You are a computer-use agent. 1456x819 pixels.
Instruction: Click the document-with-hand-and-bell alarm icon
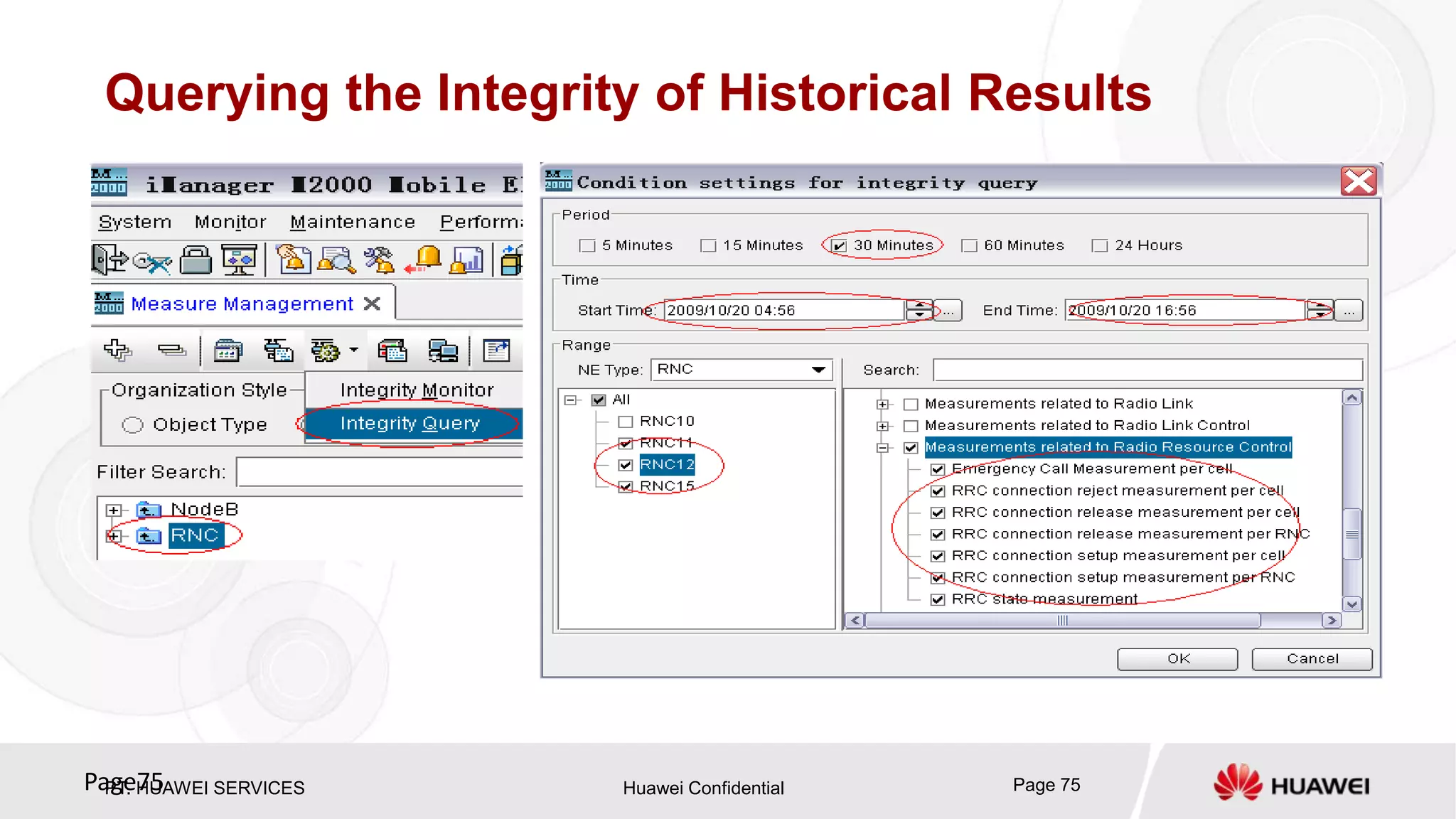click(x=293, y=259)
